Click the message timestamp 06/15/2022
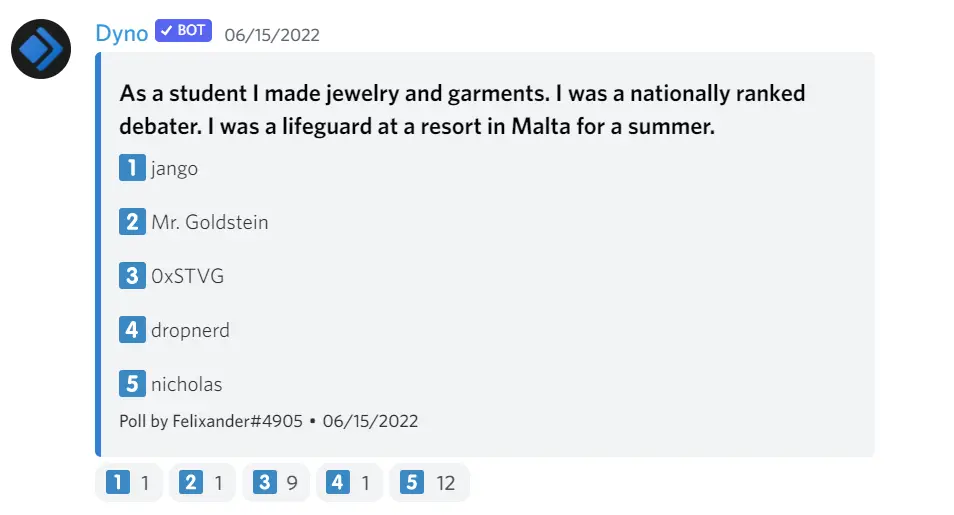This screenshot has width=954, height=515. [272, 35]
